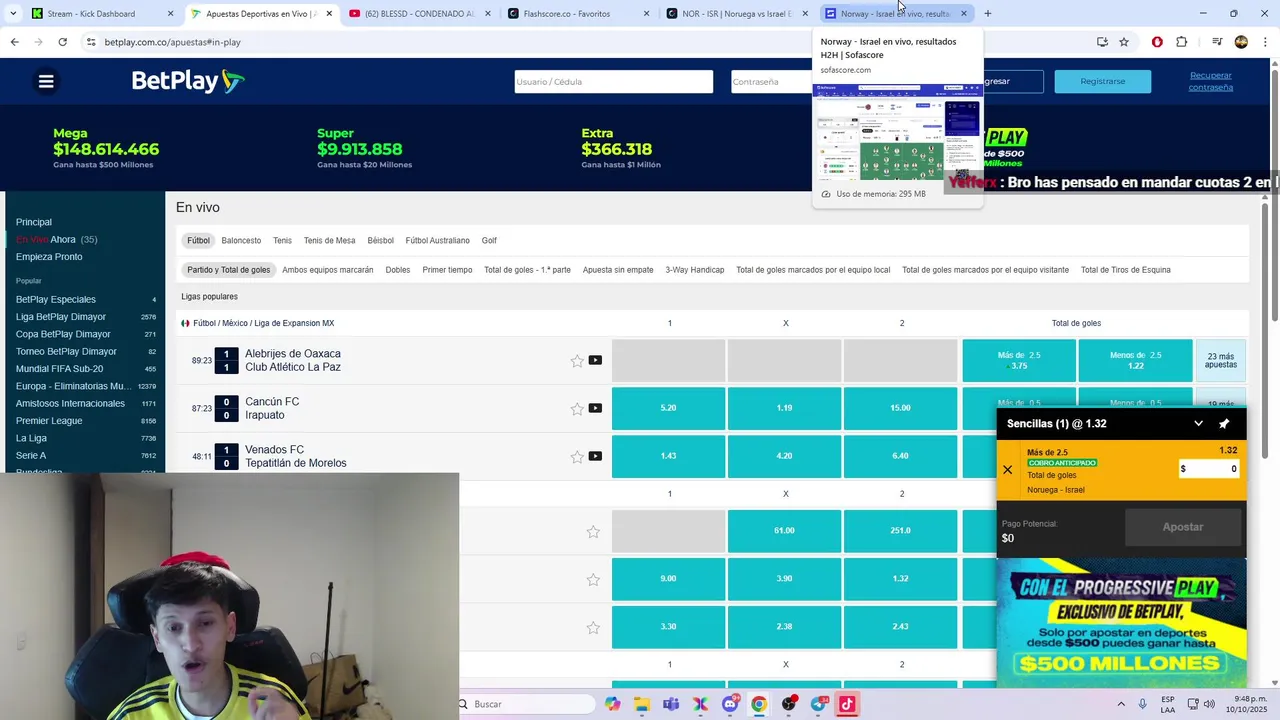1280x720 pixels.
Task: Show hidden system tray icons
Action: point(1120,704)
